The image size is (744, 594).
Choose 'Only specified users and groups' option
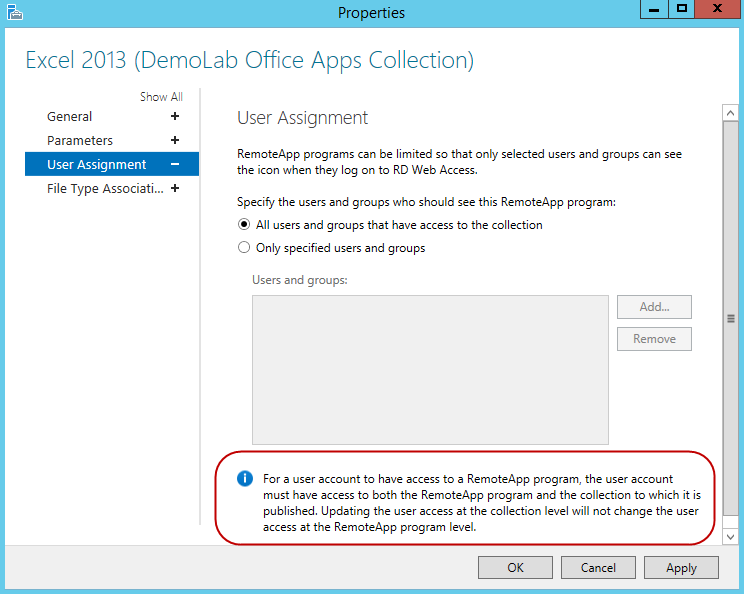pyautogui.click(x=244, y=248)
